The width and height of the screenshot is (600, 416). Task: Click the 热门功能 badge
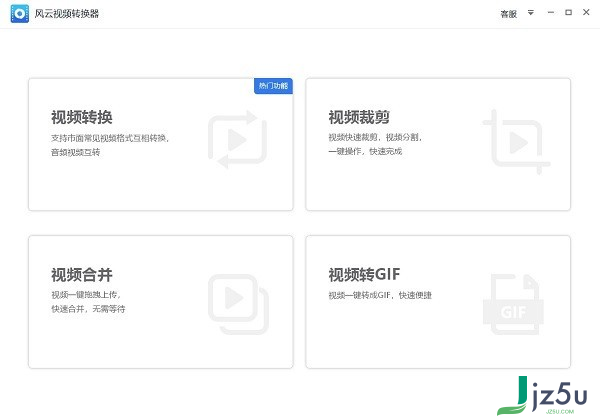pos(273,86)
